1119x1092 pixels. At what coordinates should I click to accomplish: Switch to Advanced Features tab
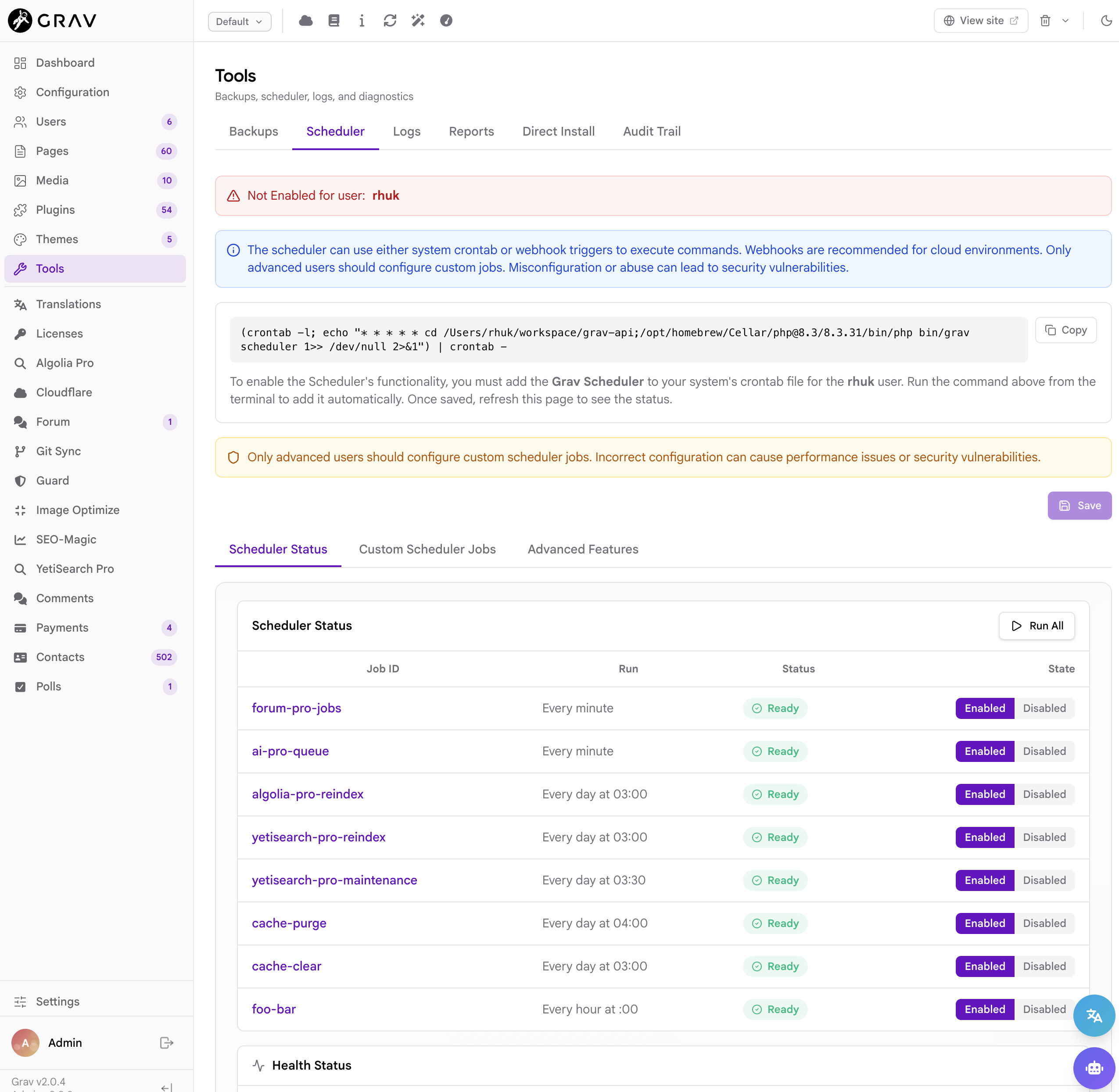pos(583,550)
